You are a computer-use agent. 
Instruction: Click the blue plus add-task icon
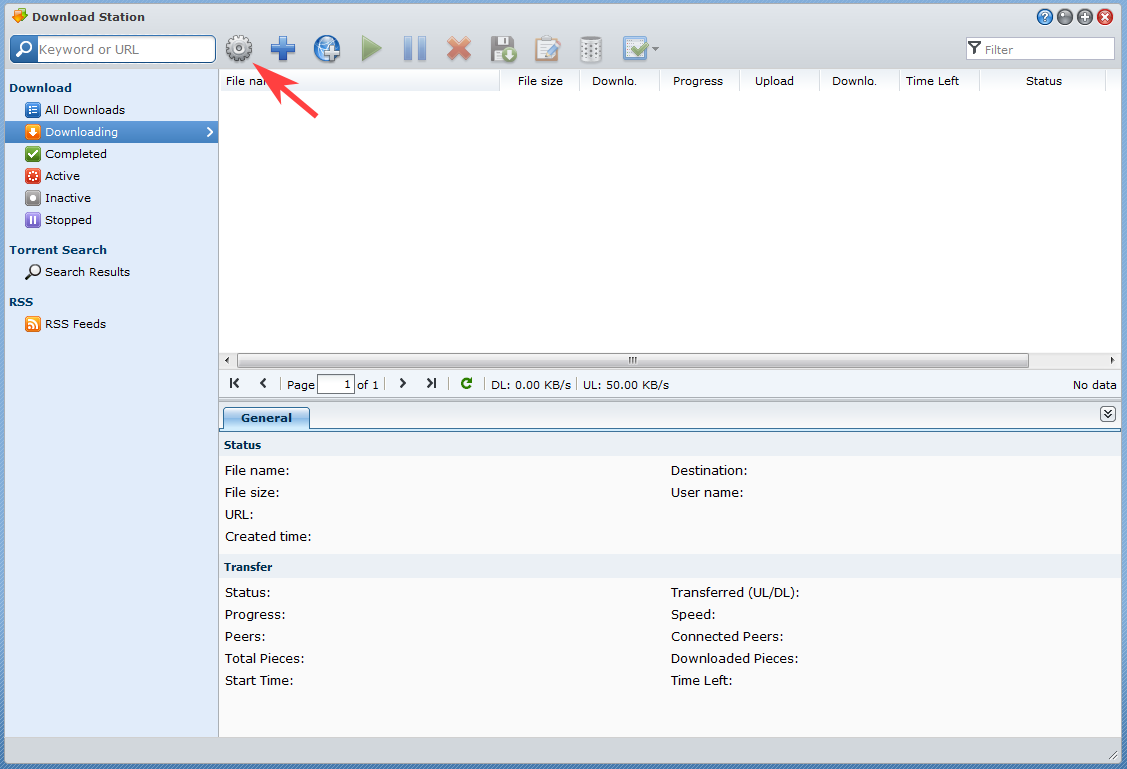click(282, 48)
